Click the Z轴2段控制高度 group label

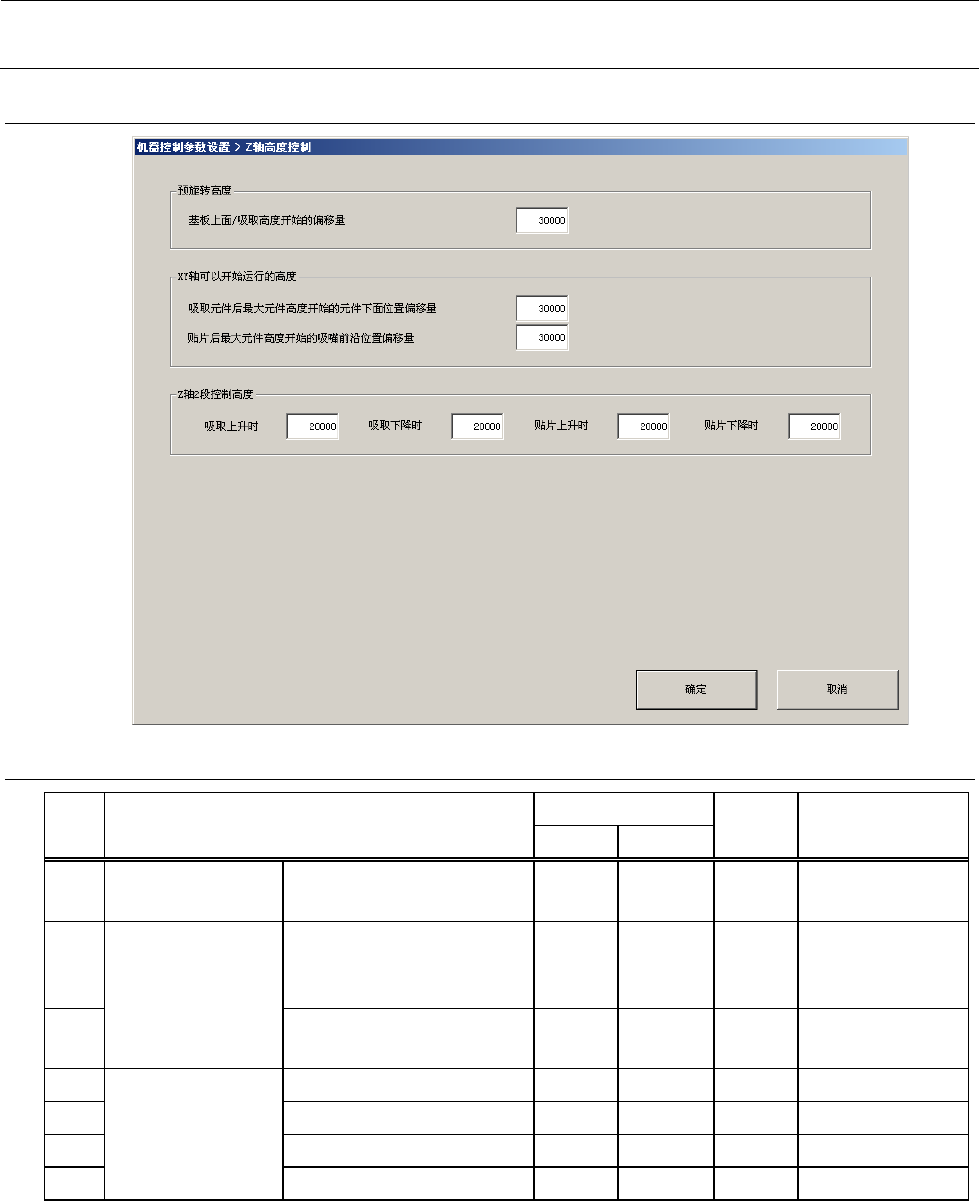pyautogui.click(x=215, y=395)
